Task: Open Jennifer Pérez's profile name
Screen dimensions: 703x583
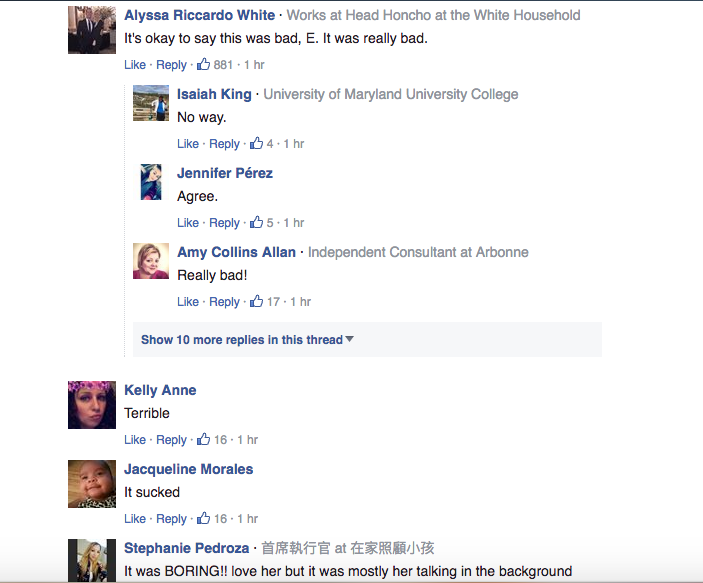Action: click(225, 173)
